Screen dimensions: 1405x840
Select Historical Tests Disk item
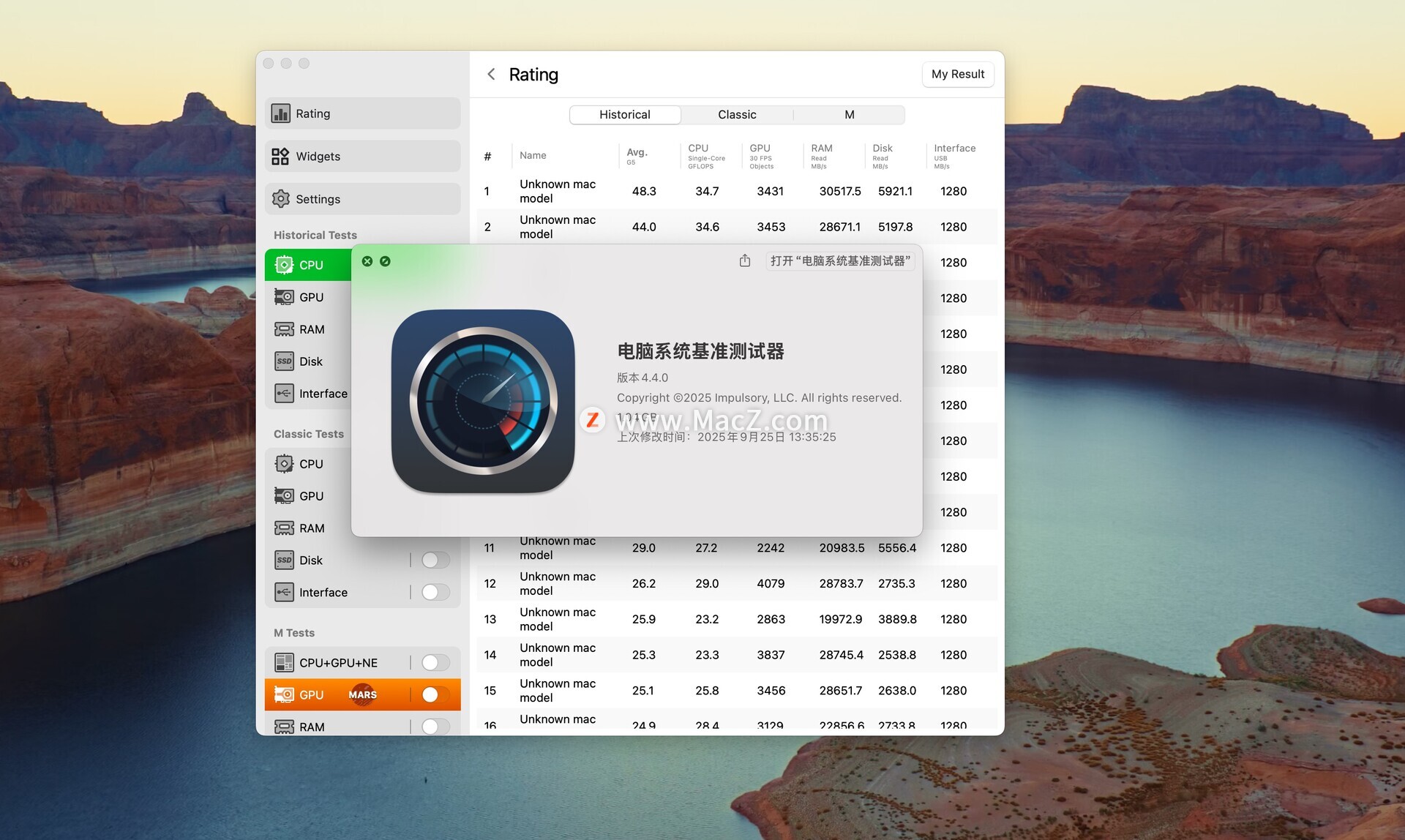311,361
